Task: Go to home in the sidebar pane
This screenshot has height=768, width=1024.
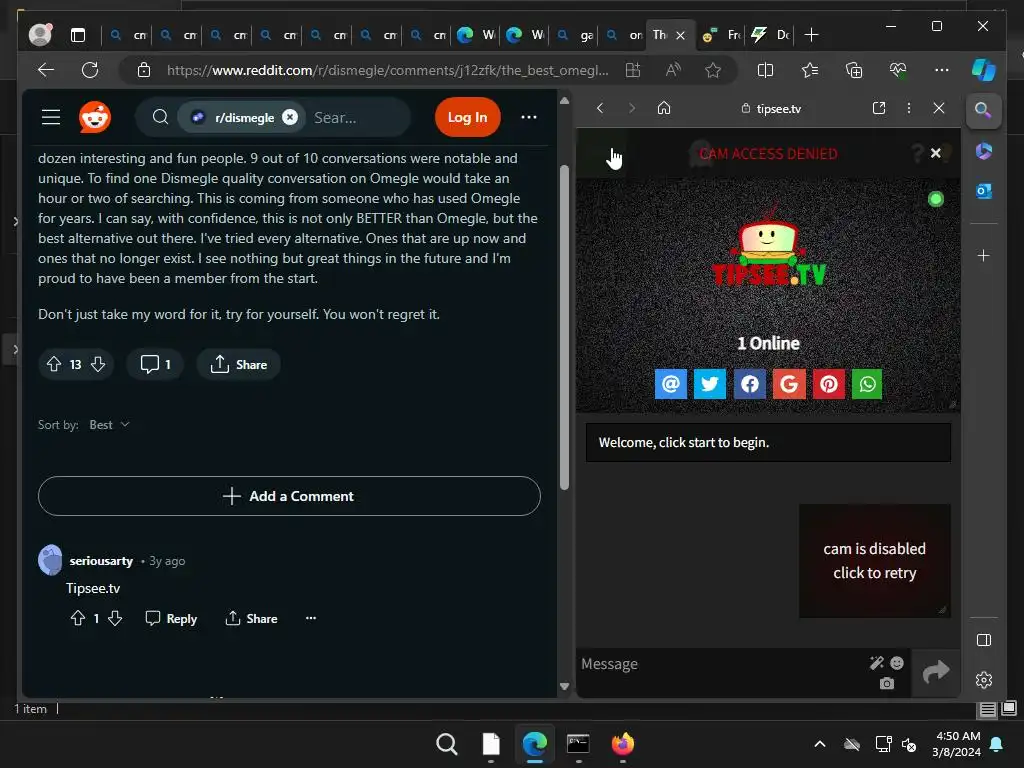Action: 664,108
